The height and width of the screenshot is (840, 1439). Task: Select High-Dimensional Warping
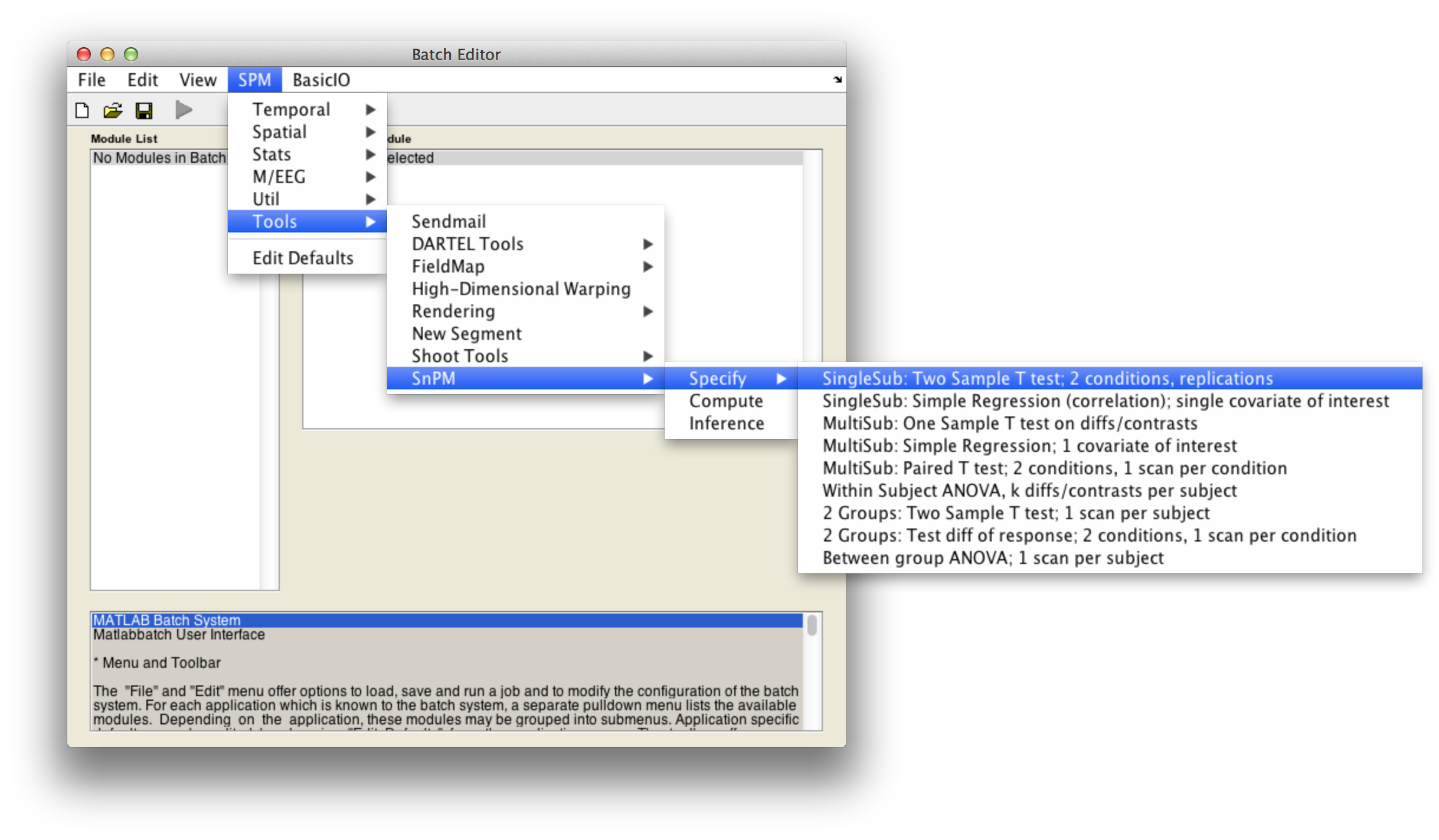click(525, 289)
